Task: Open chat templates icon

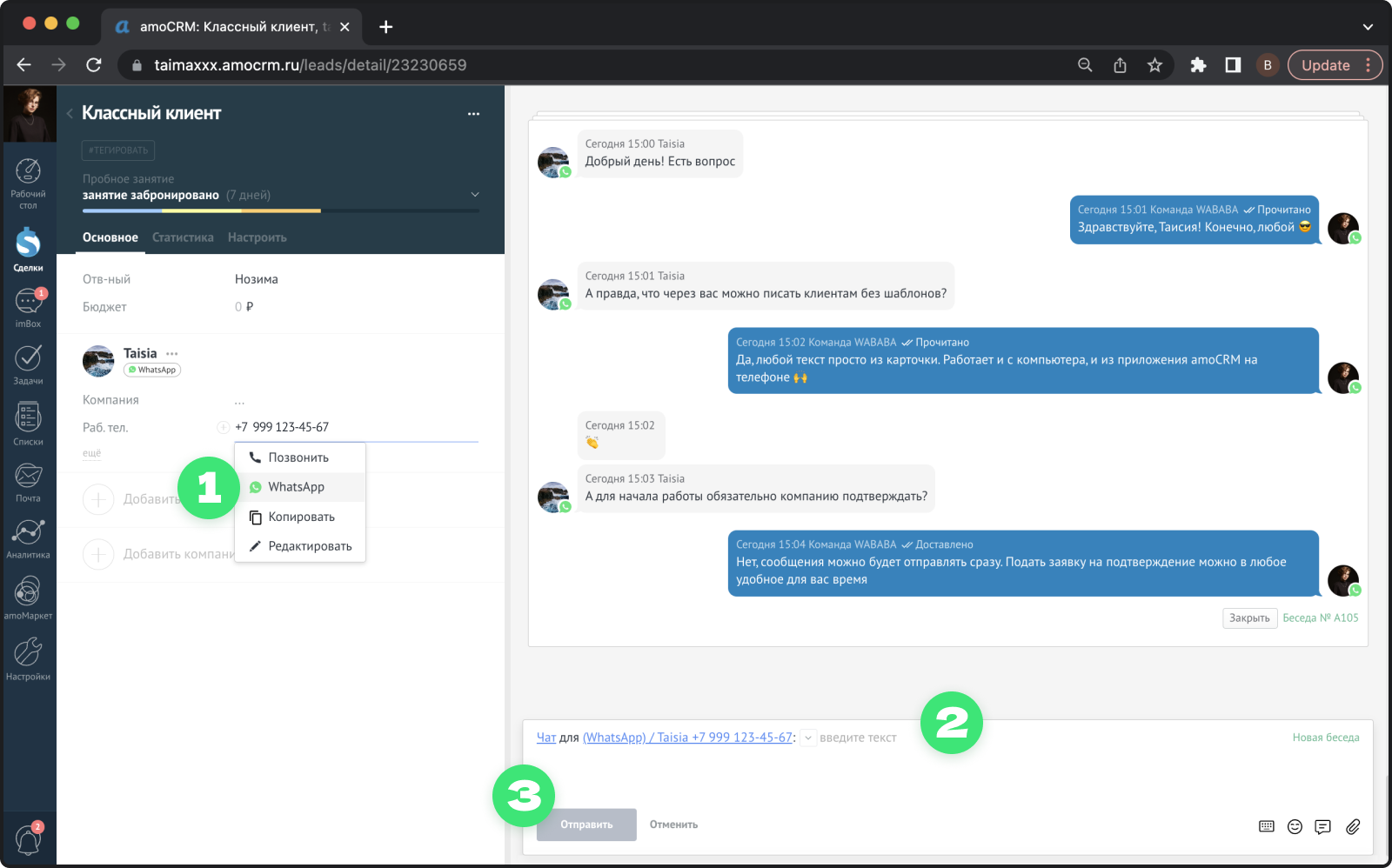Action: (1322, 826)
